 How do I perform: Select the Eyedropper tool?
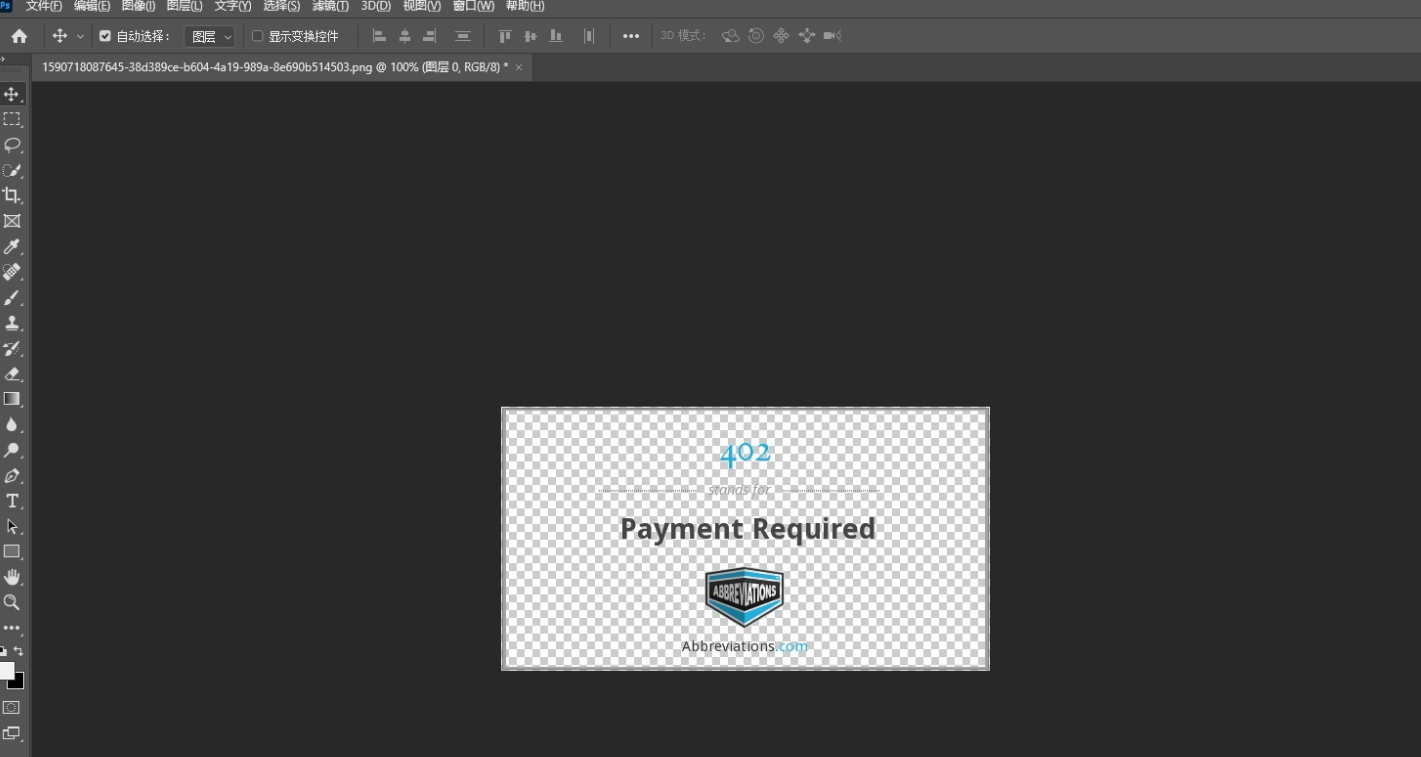pos(12,247)
